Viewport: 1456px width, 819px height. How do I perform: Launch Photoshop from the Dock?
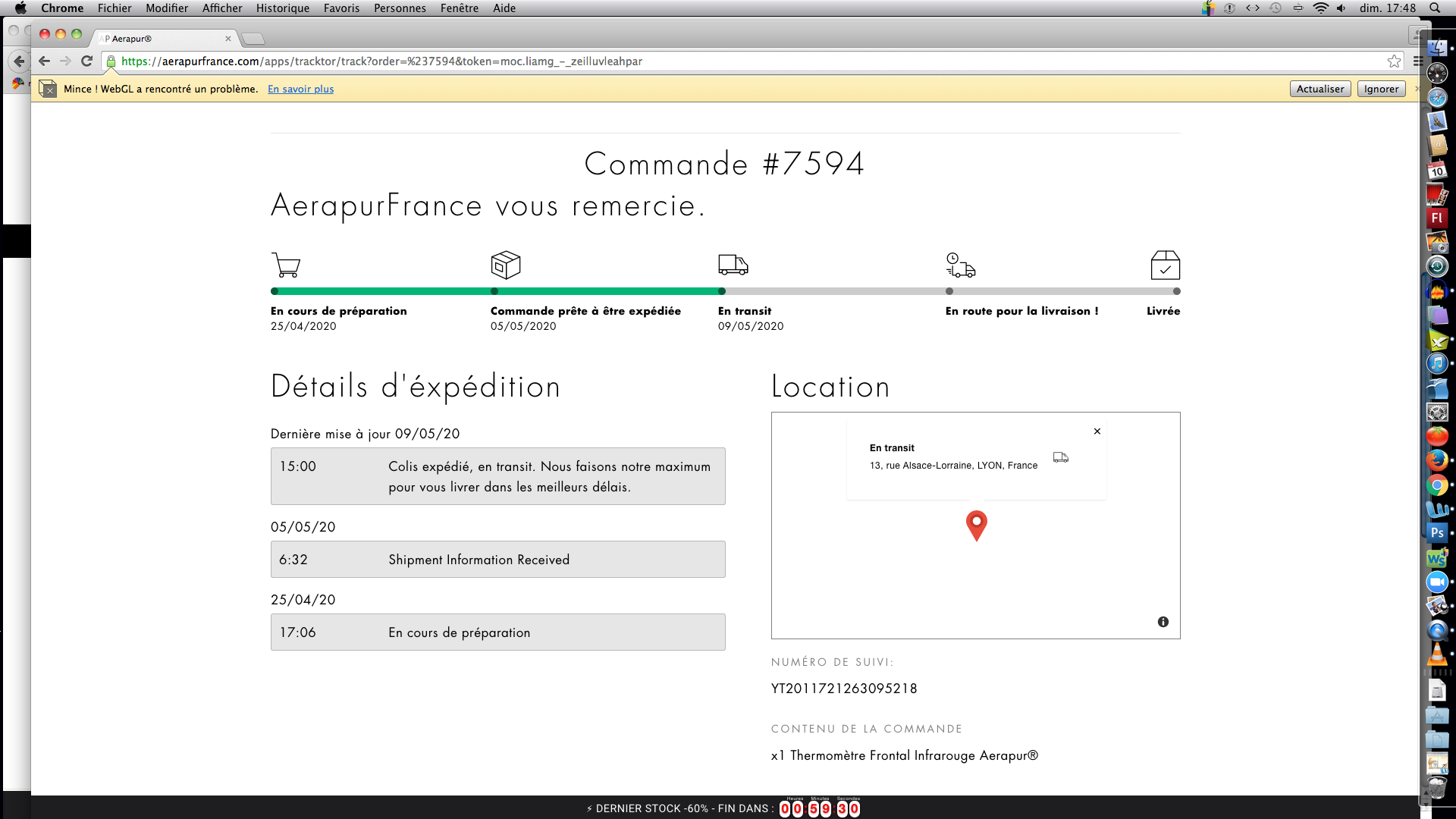tap(1437, 533)
